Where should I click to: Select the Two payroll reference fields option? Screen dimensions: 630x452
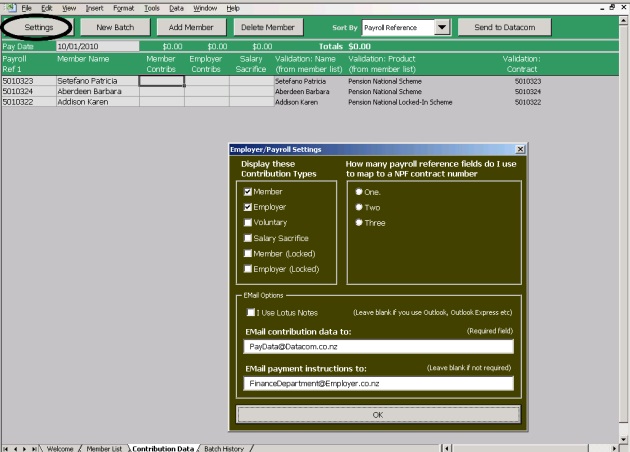pos(358,207)
